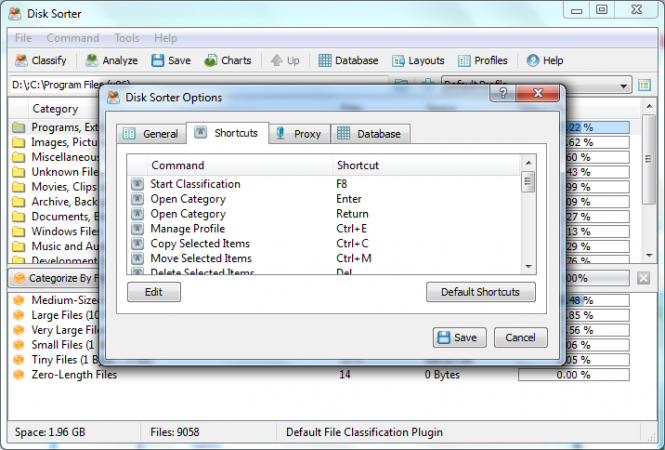Screen dimensions: 665x450
Task: Click shortcuts list scroll-up arrow
Action: (x=528, y=163)
